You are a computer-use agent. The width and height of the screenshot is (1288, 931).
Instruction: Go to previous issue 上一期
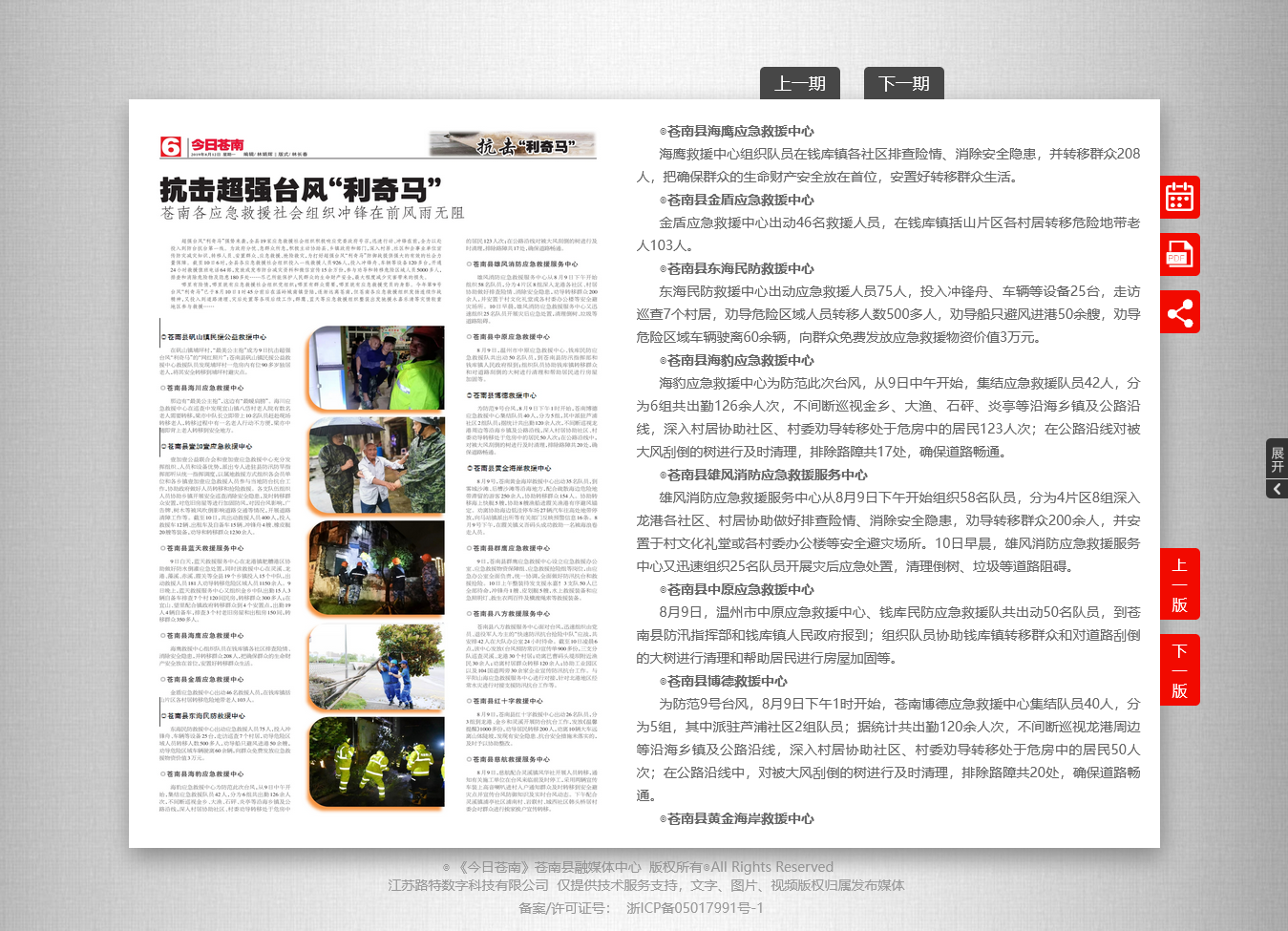pyautogui.click(x=799, y=84)
